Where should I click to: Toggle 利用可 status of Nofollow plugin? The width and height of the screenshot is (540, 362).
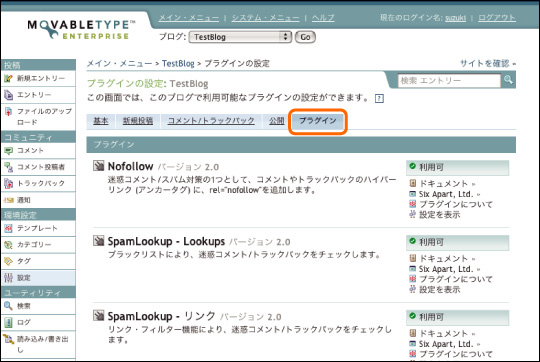[x=457, y=167]
